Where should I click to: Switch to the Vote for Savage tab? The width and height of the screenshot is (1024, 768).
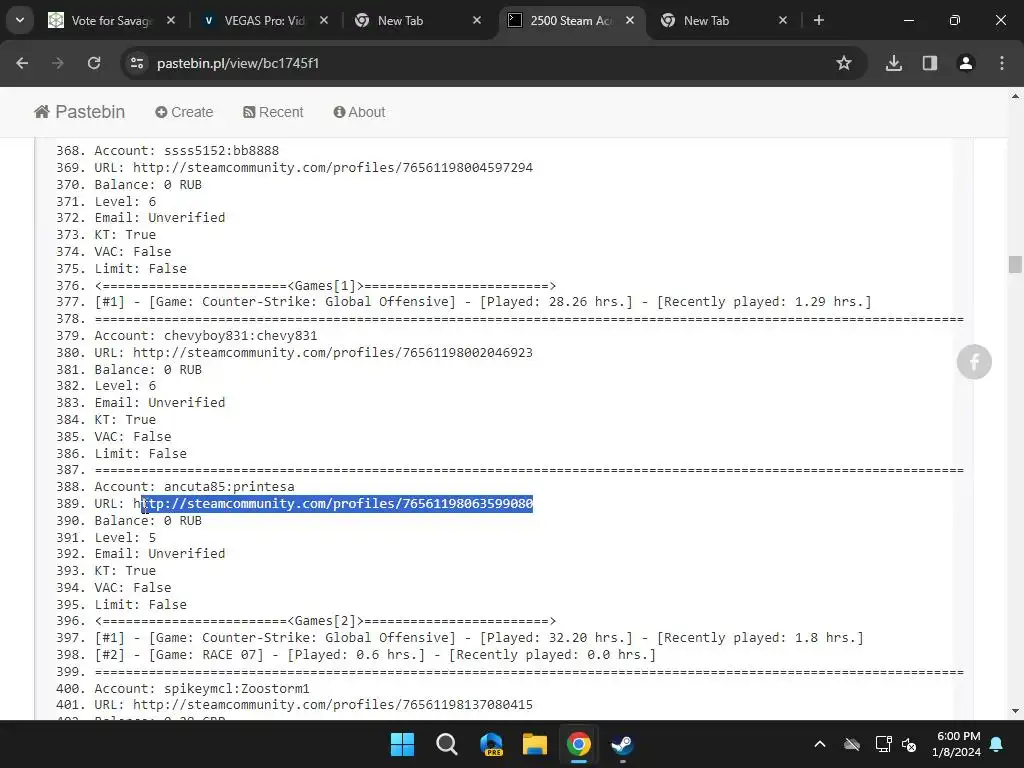[x=111, y=21]
